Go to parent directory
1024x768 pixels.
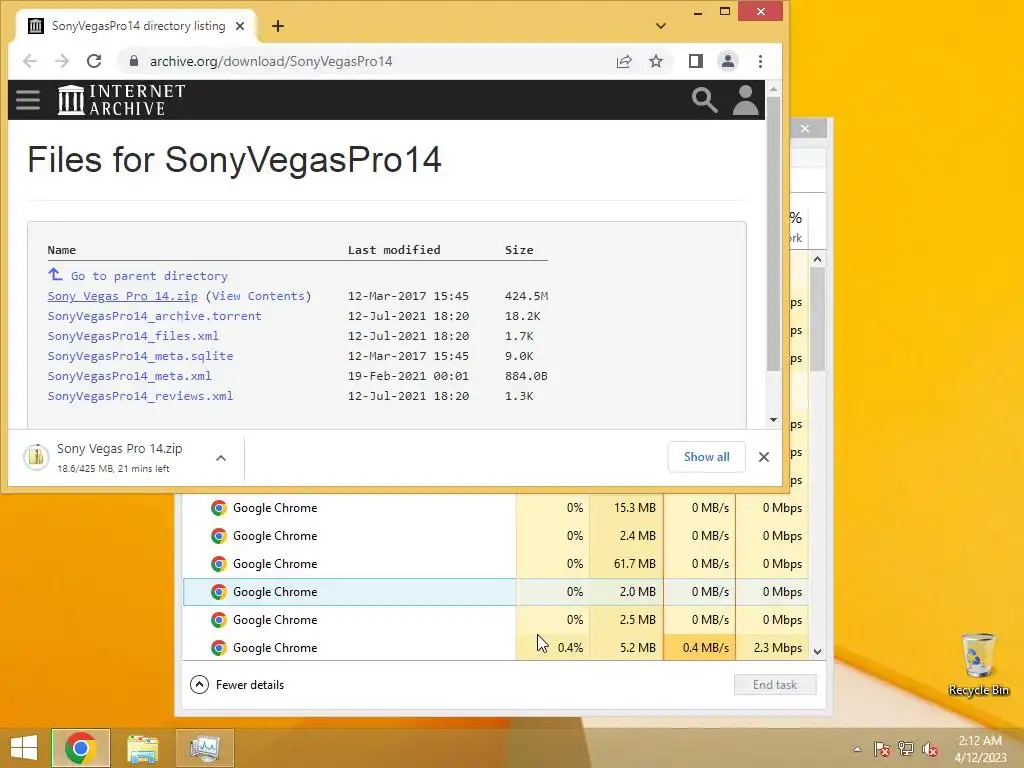[x=149, y=276]
